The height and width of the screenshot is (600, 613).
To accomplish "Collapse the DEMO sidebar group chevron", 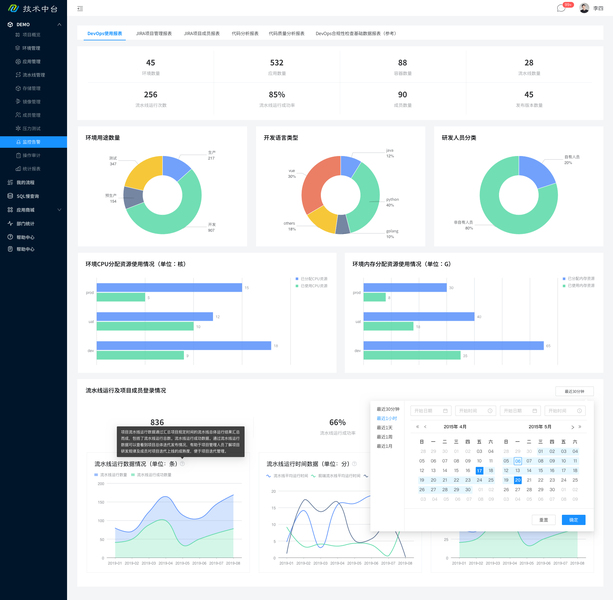I will pyautogui.click(x=59, y=24).
